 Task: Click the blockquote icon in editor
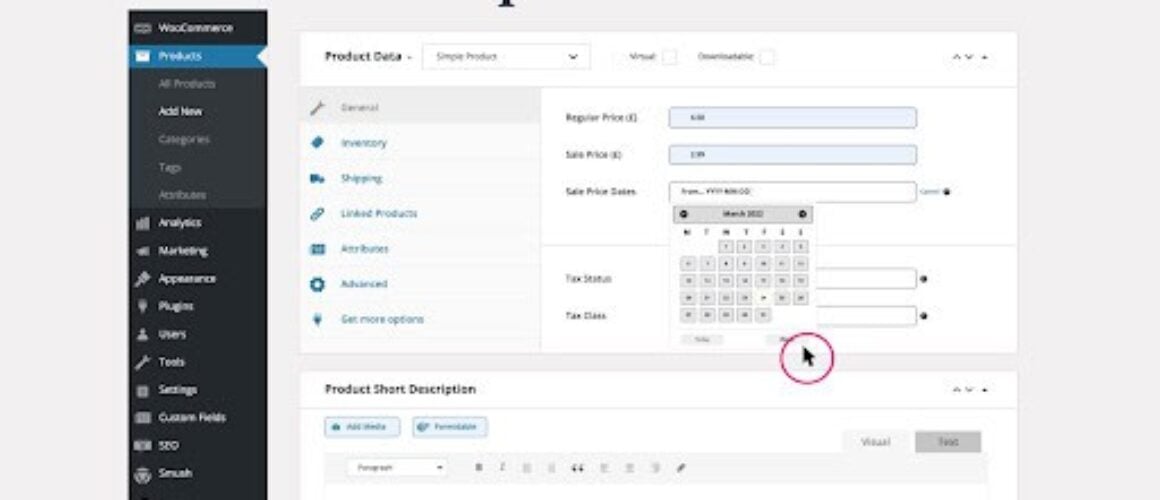[578, 467]
